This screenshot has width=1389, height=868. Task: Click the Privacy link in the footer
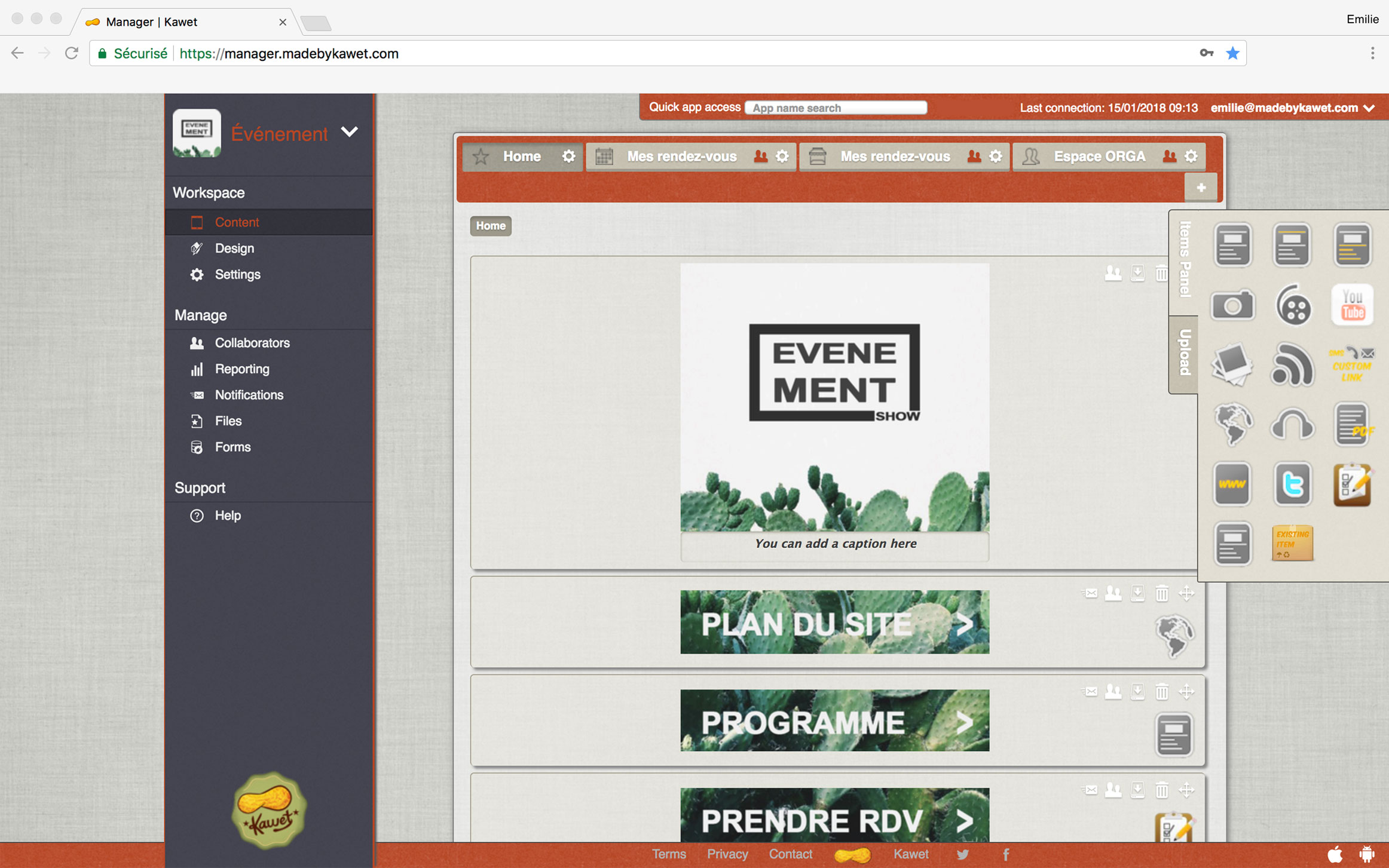pos(727,854)
